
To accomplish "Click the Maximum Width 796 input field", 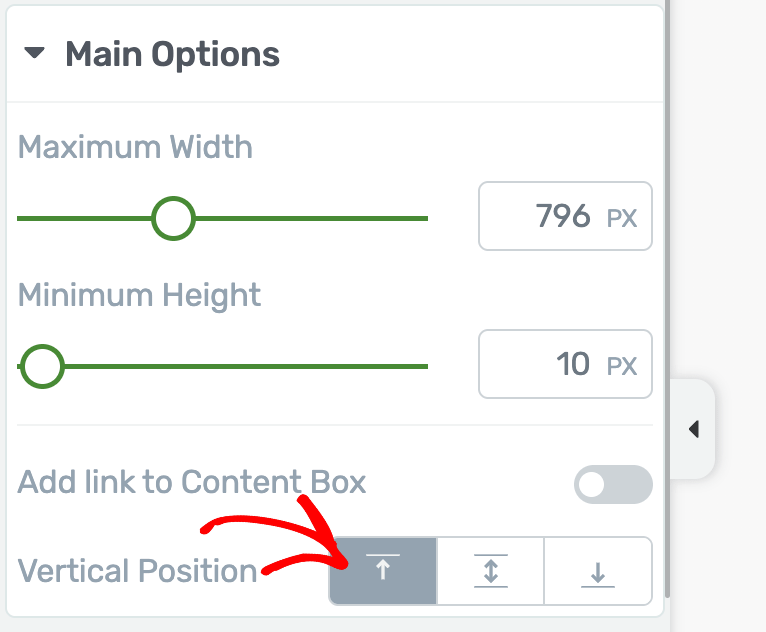I will tap(565, 216).
